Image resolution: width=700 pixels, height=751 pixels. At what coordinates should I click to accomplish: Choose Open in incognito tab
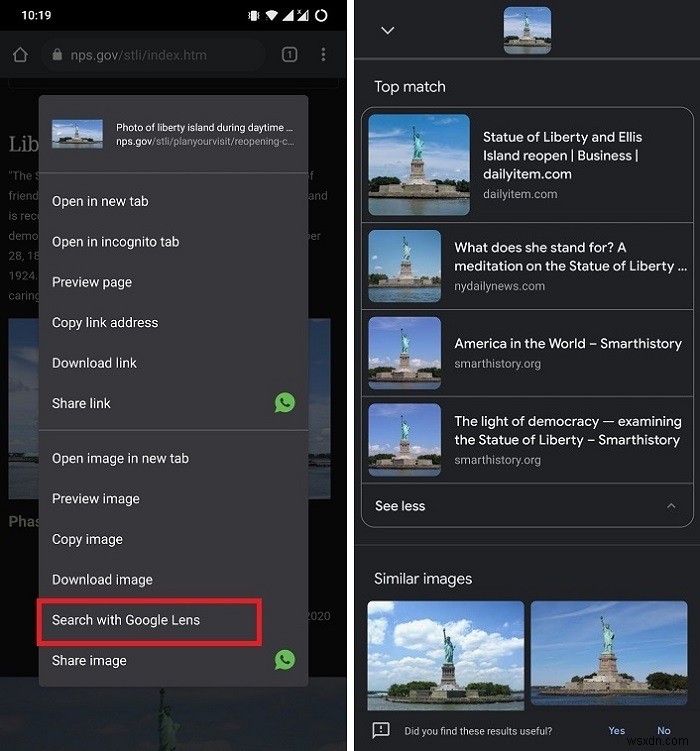coord(173,242)
